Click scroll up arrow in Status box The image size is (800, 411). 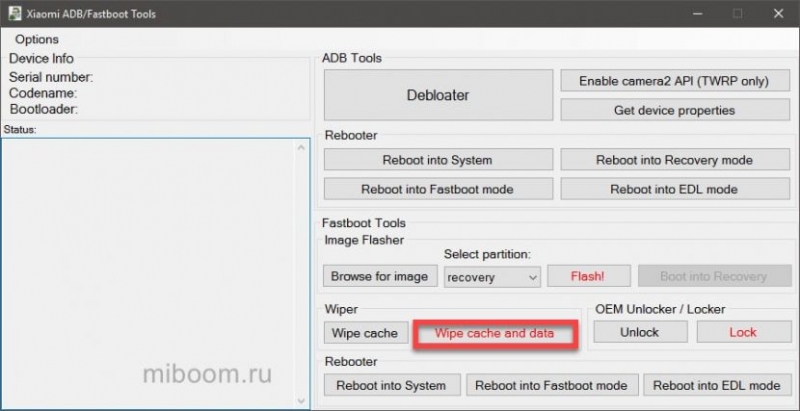(301, 148)
